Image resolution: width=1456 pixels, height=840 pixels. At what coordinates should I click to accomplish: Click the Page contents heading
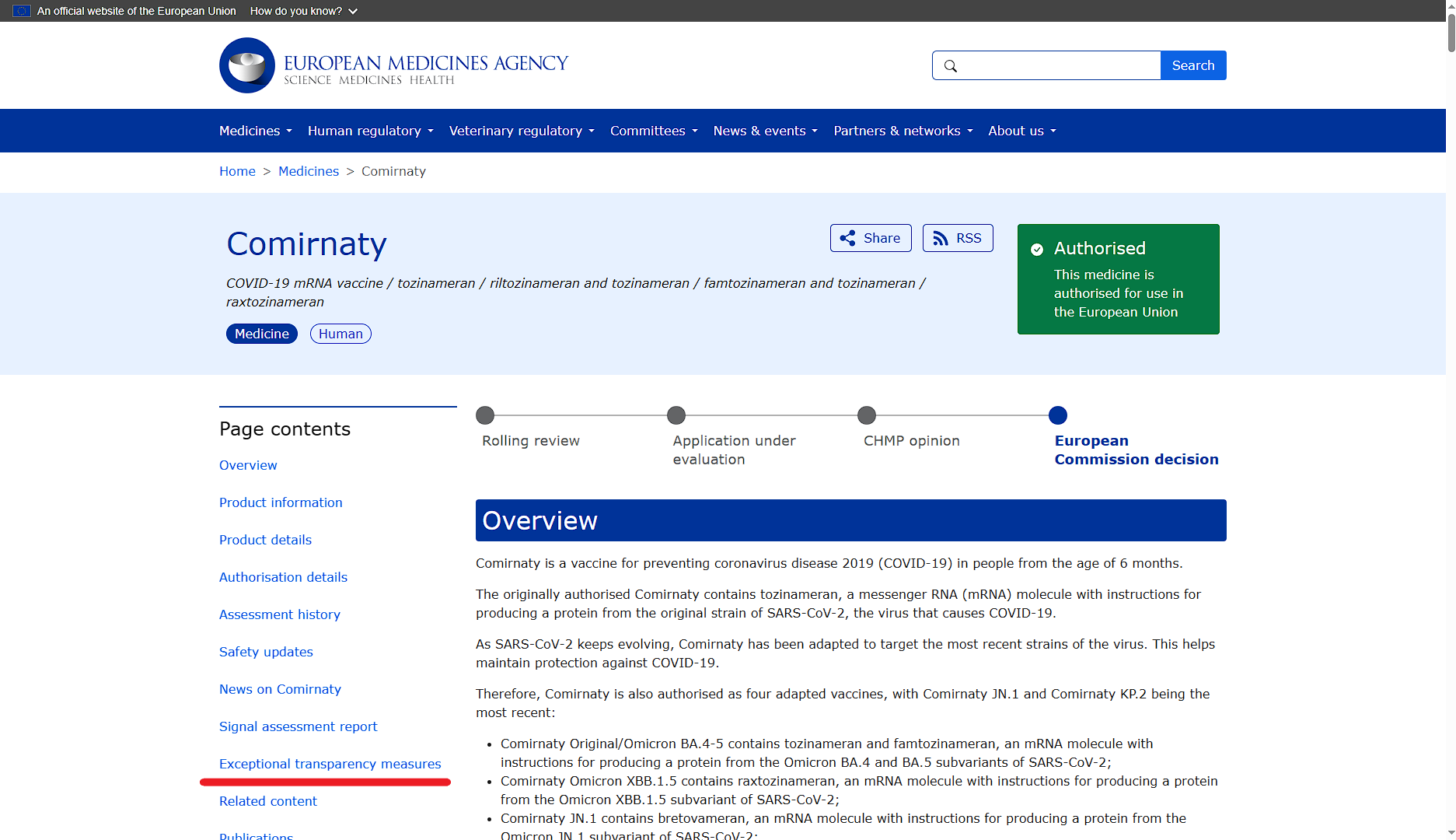coord(285,429)
